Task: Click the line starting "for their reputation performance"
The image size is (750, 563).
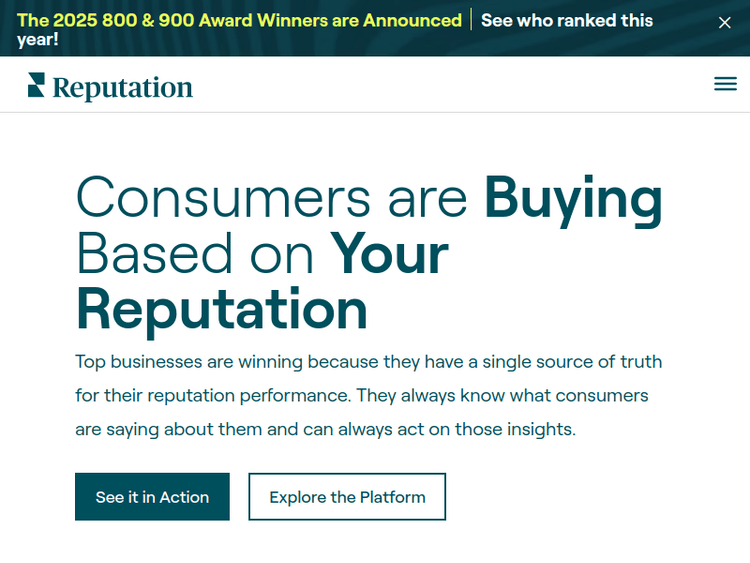Action: tap(361, 395)
